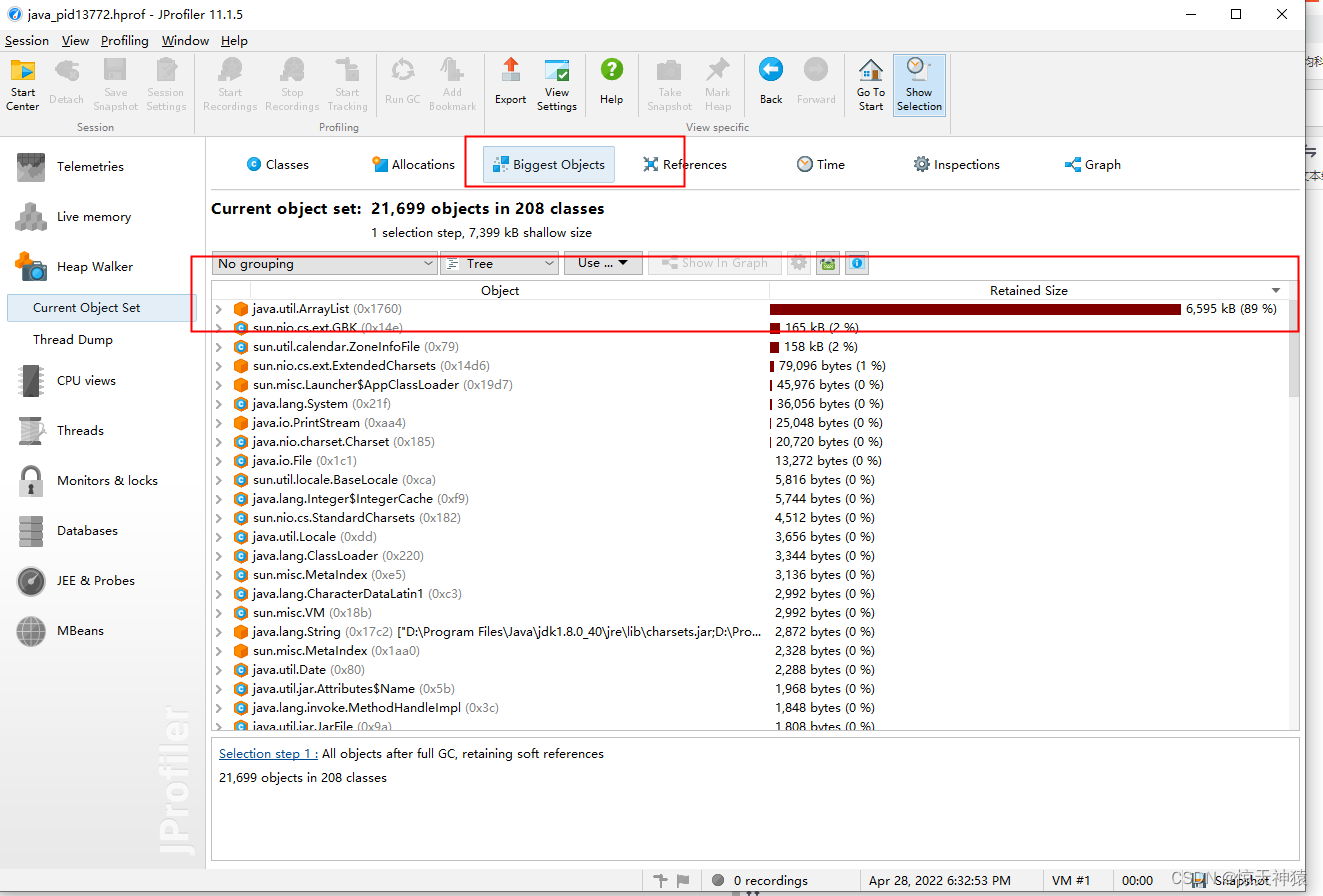Screen dimensions: 1323x896
Task: Expand the sun.misc.Launcher$AppClassLoader row
Action: tap(220, 385)
